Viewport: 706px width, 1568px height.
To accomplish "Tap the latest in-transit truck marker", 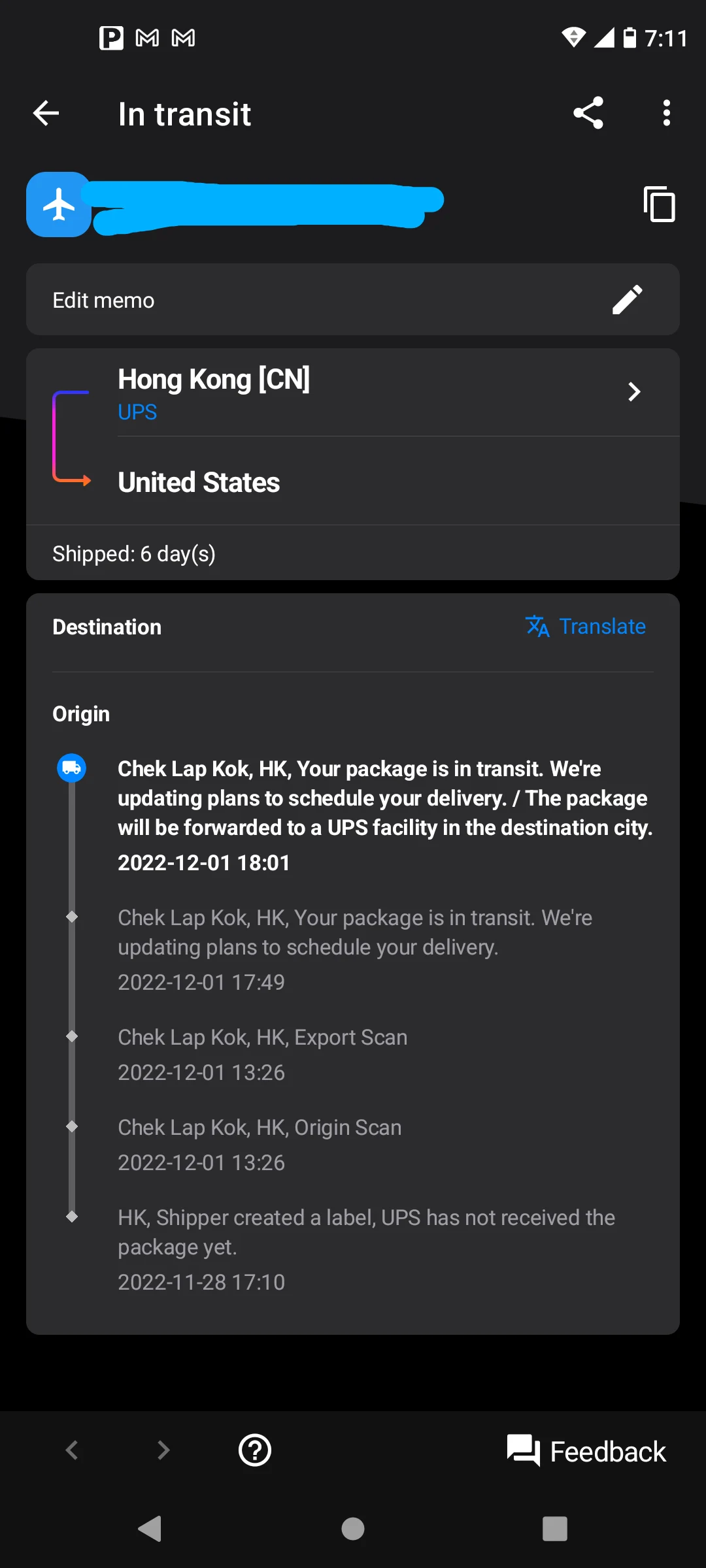I will click(x=72, y=768).
